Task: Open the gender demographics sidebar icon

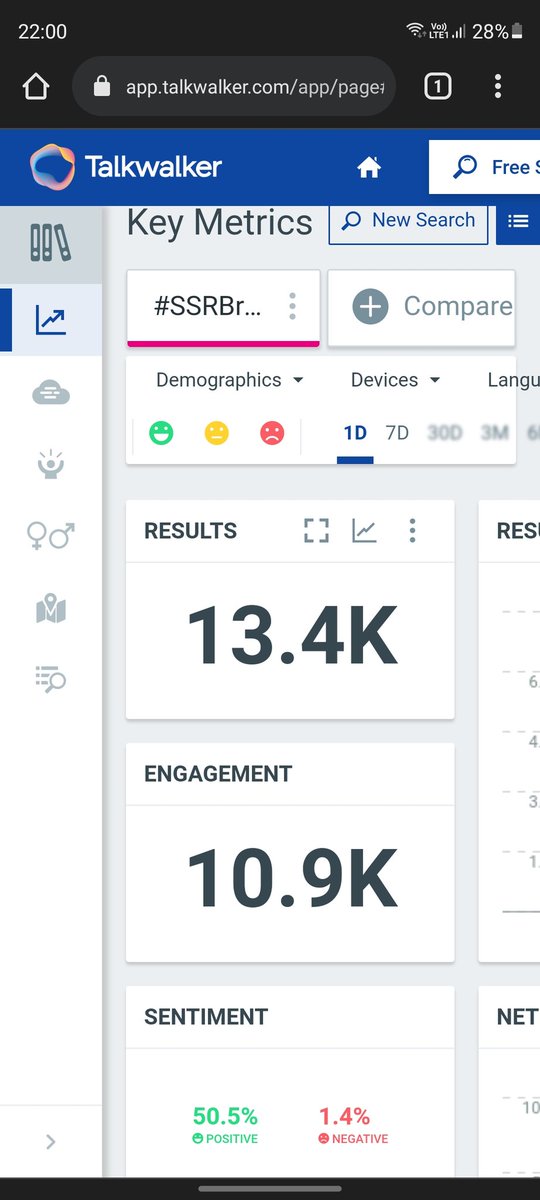Action: pos(50,536)
